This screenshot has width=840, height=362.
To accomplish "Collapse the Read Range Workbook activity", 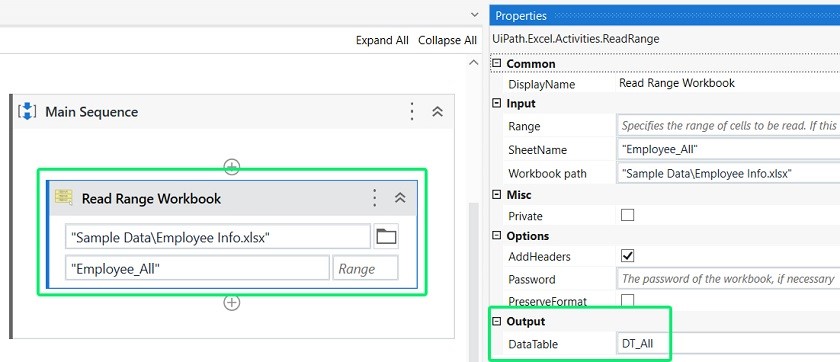I will click(x=400, y=198).
